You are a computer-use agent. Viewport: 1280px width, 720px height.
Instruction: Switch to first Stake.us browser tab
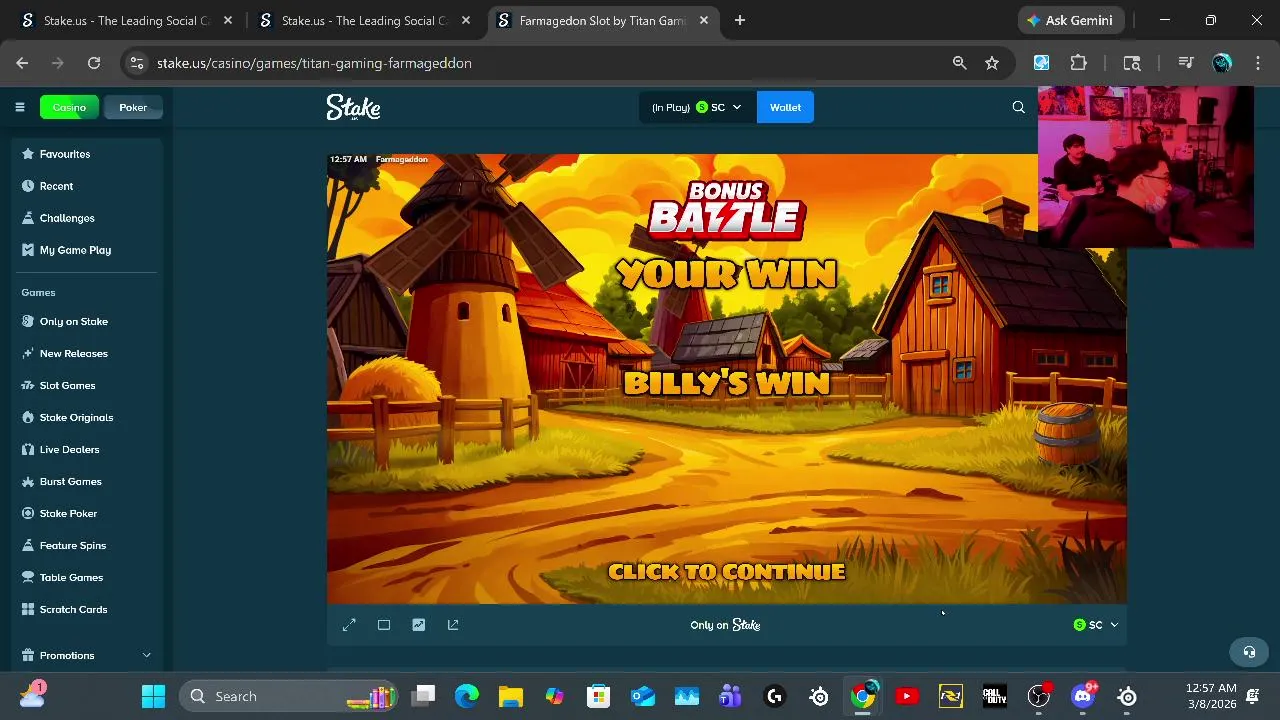tap(128, 20)
